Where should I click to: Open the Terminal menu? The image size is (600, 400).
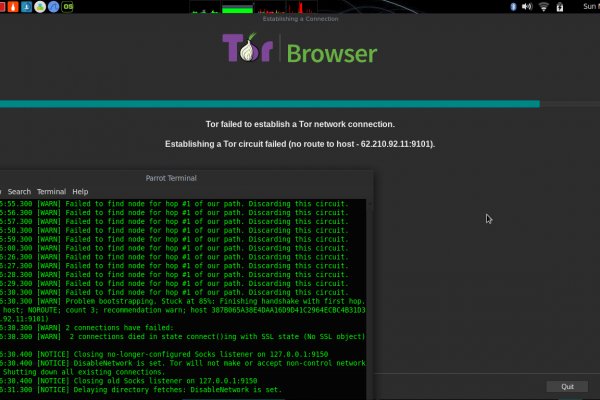click(x=51, y=191)
